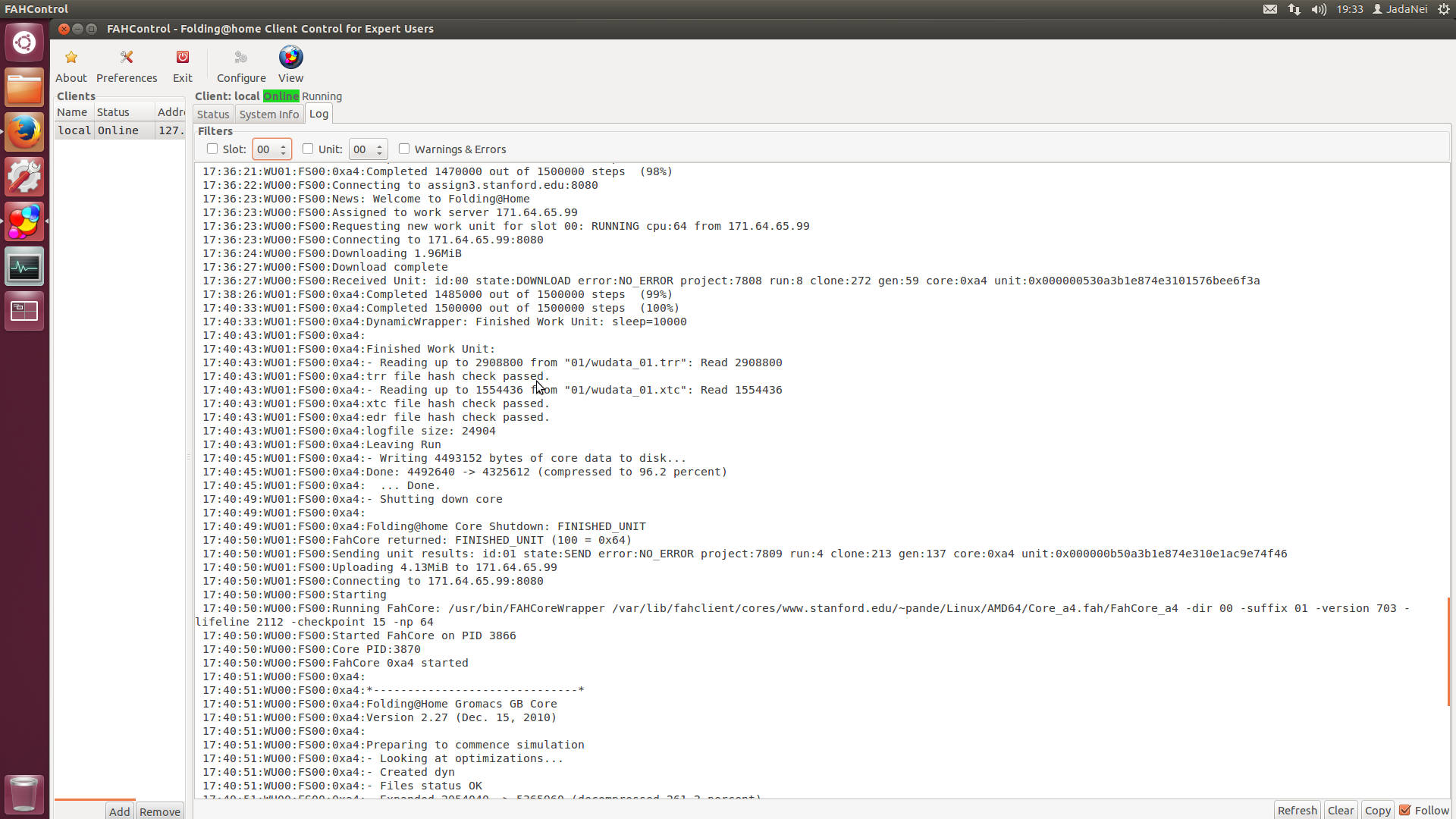Open the Trash in launcher
1456x819 pixels.
point(24,794)
